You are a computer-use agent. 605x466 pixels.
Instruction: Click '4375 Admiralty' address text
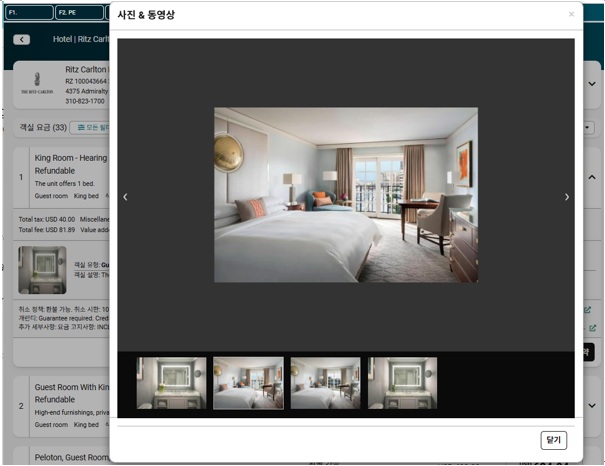click(87, 91)
